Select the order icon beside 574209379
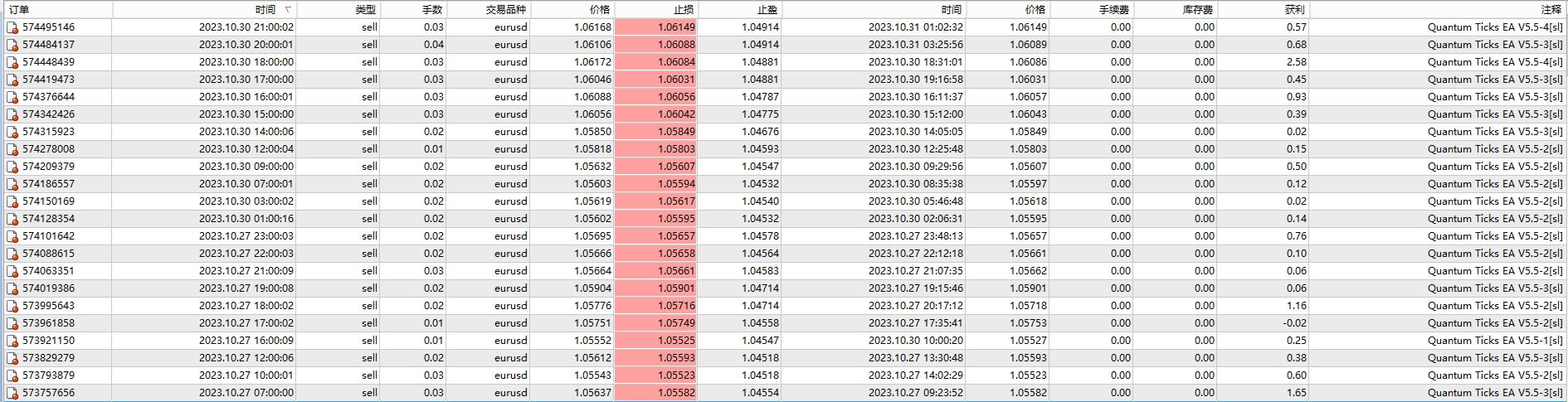Image resolution: width=1568 pixels, height=402 pixels. (12, 167)
